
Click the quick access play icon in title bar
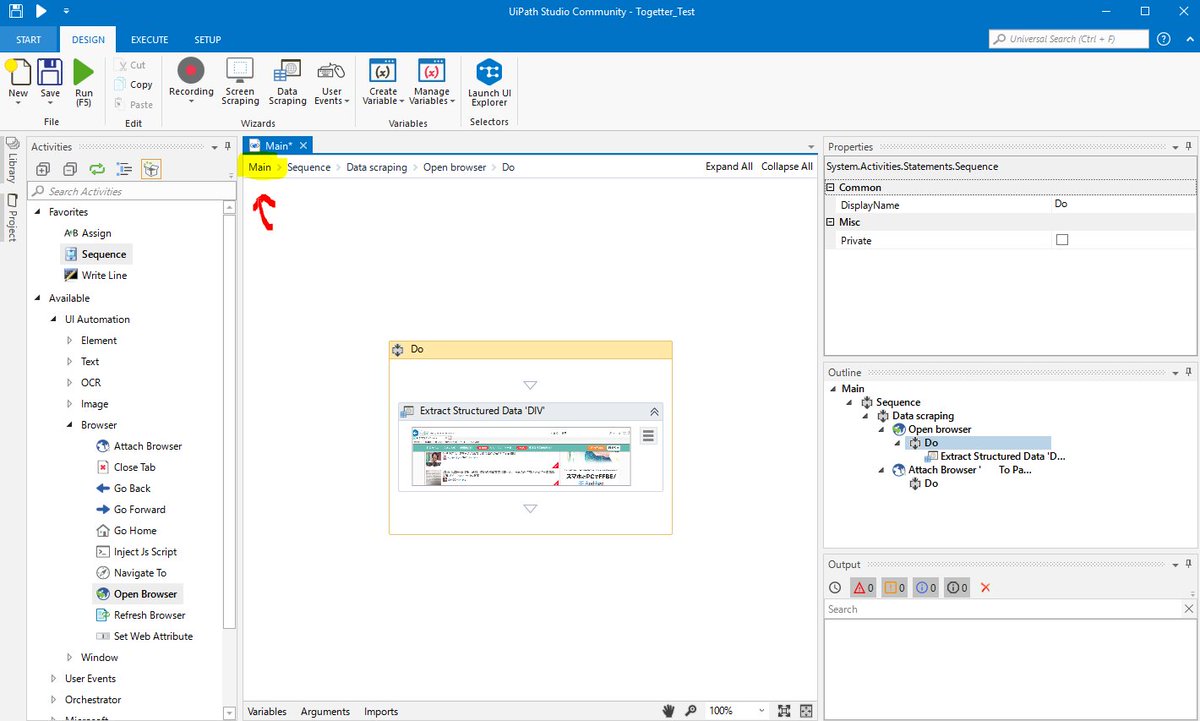[41, 11]
